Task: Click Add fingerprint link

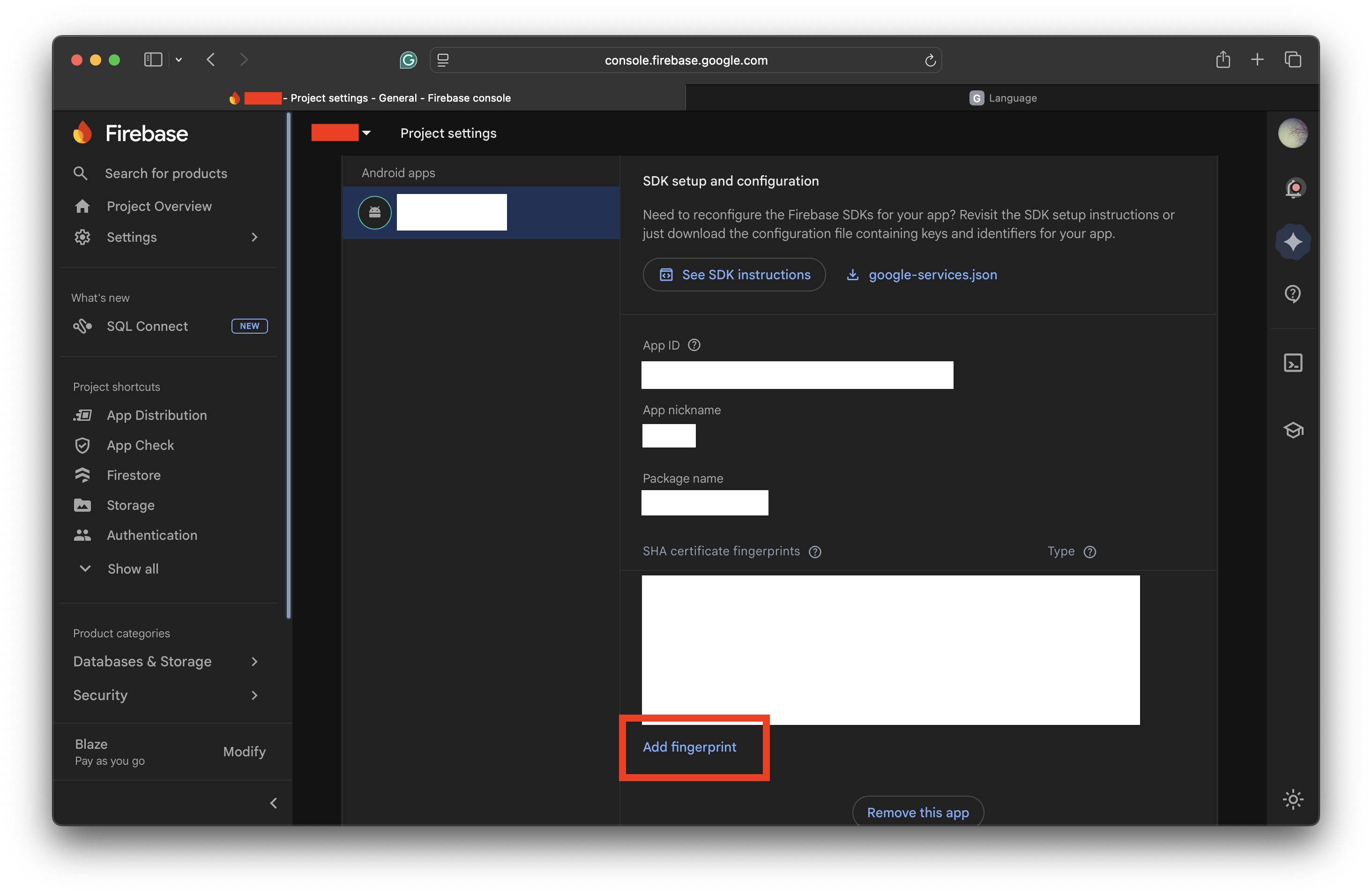Action: click(x=689, y=746)
